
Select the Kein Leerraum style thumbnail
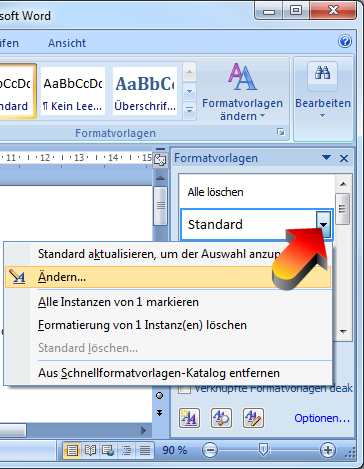73,91
